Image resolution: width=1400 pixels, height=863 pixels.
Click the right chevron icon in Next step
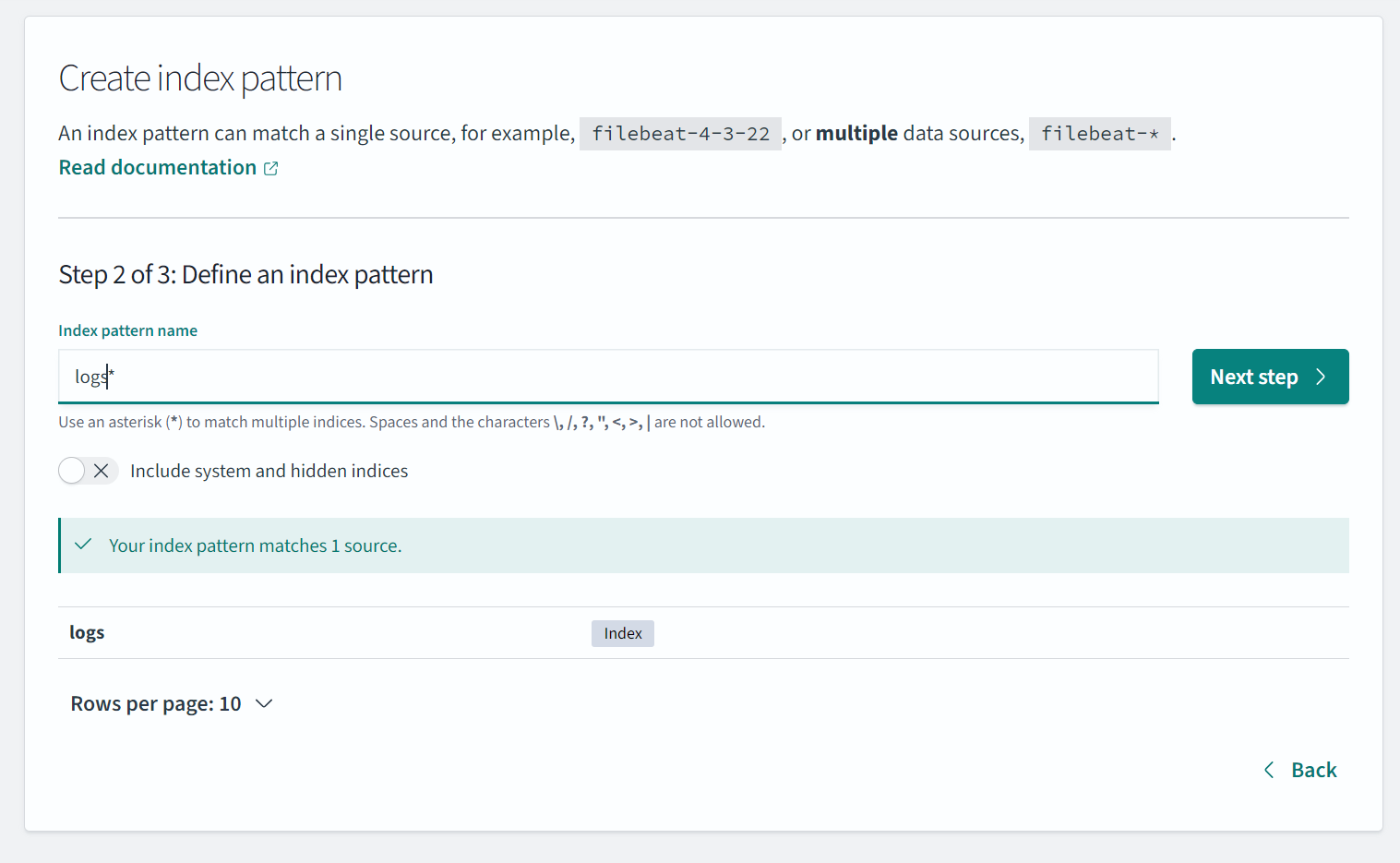click(x=1321, y=377)
